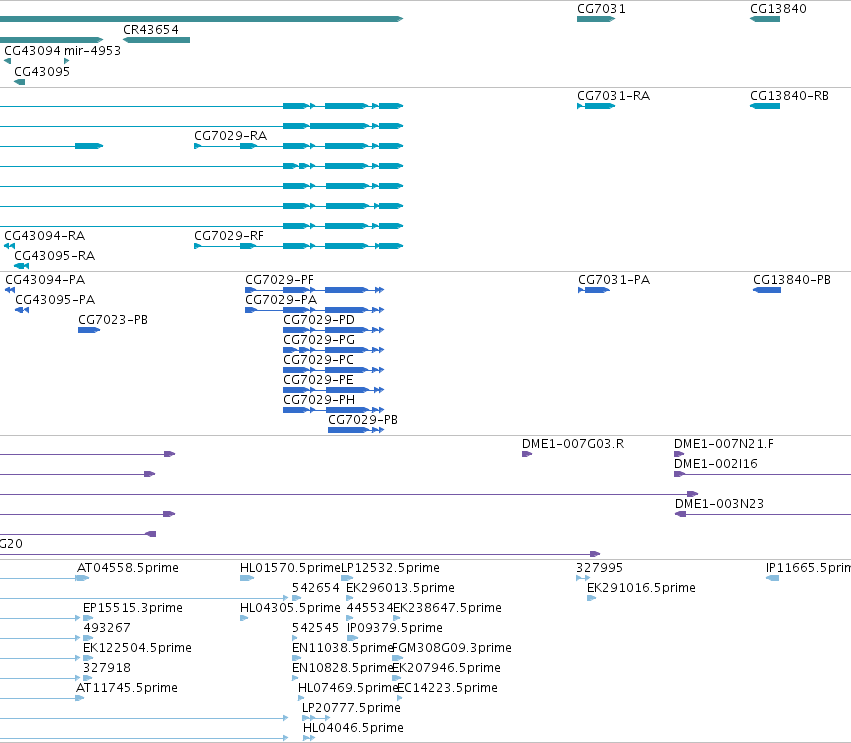The width and height of the screenshot is (851, 743).
Task: Click the CG7029-PF protein label
Action: pyautogui.click(x=279, y=280)
